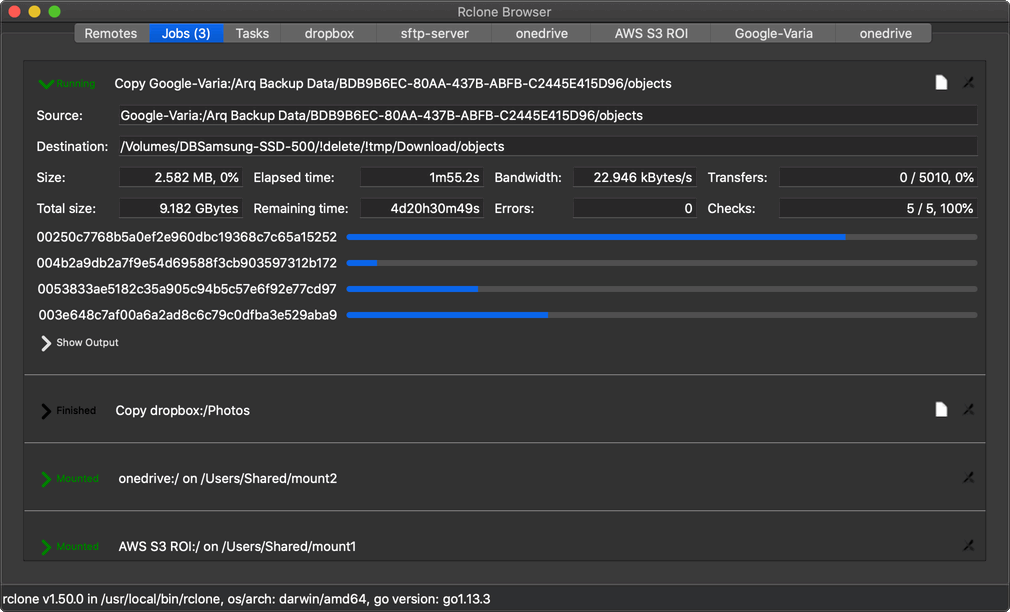The width and height of the screenshot is (1010, 612).
Task: Open the first onedrive tab next to sftp-server
Action: click(x=542, y=33)
